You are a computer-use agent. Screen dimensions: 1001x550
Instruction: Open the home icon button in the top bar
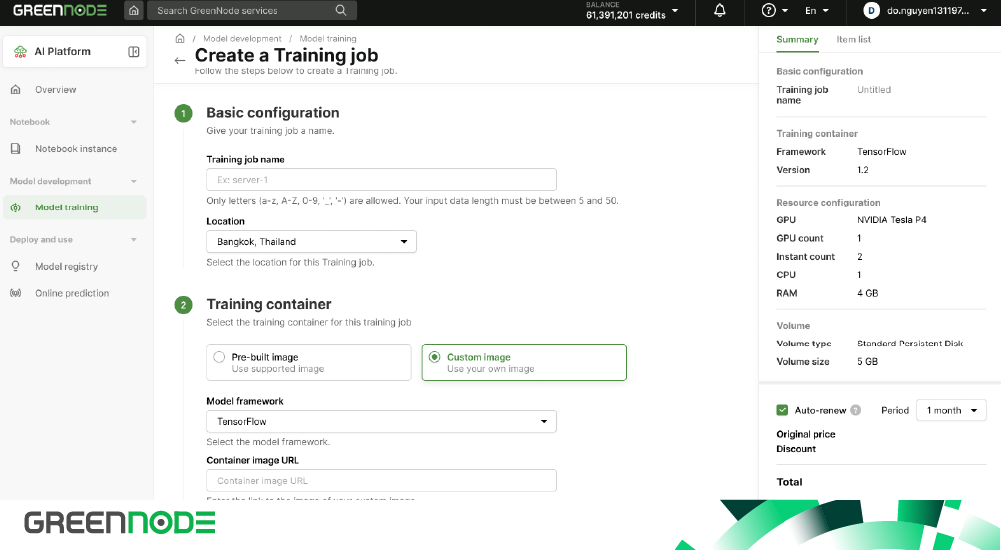(133, 10)
